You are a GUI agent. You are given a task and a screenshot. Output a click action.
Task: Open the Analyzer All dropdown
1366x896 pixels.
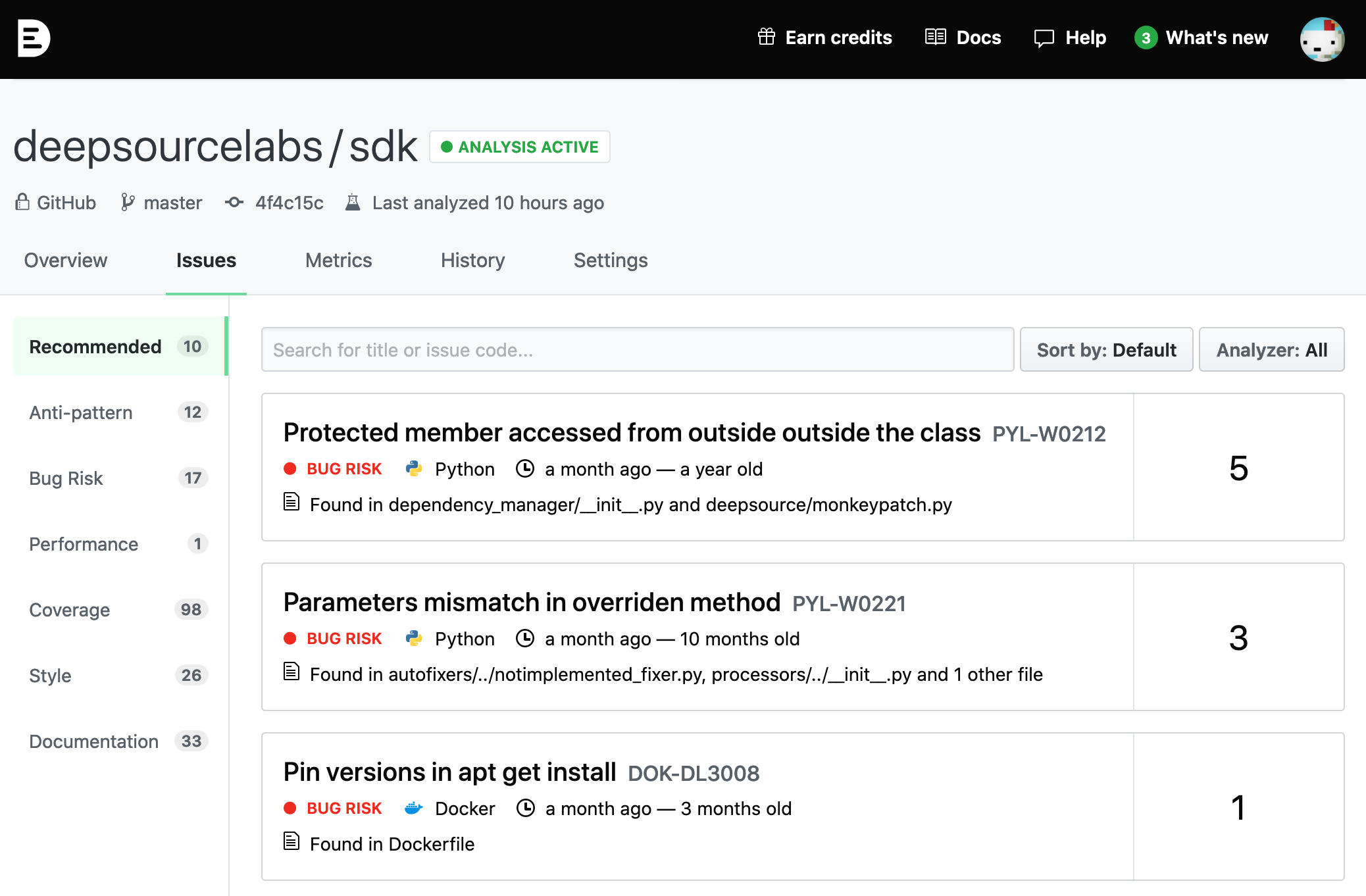tap(1271, 349)
